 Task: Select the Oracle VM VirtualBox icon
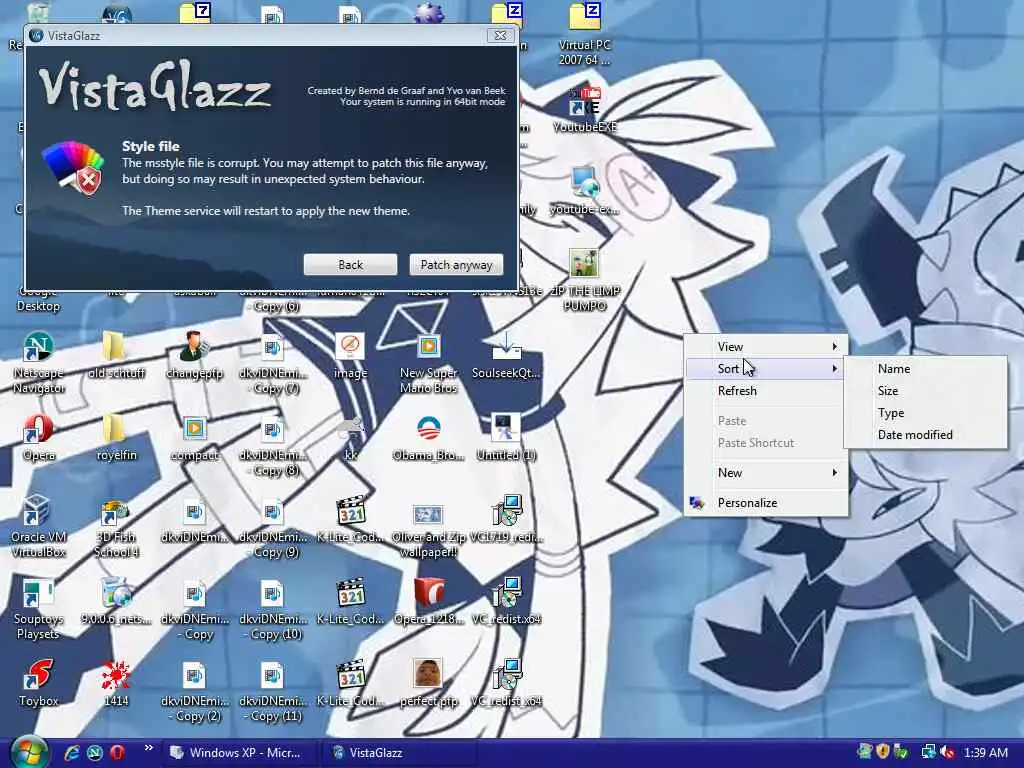tap(39, 526)
